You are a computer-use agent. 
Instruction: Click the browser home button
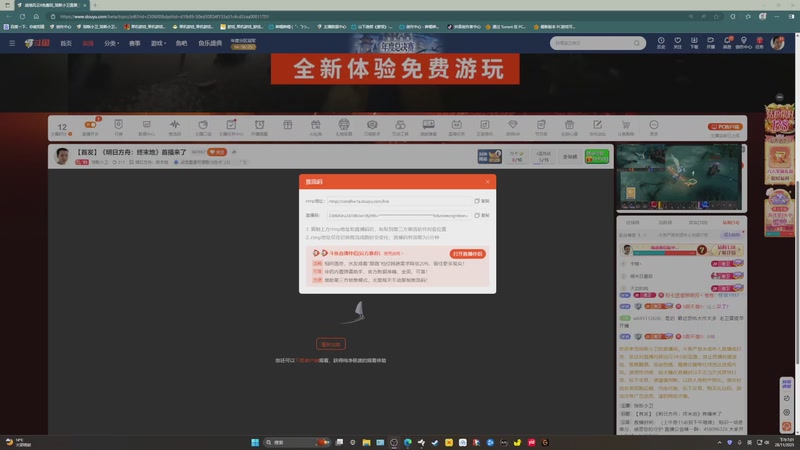pos(36,16)
